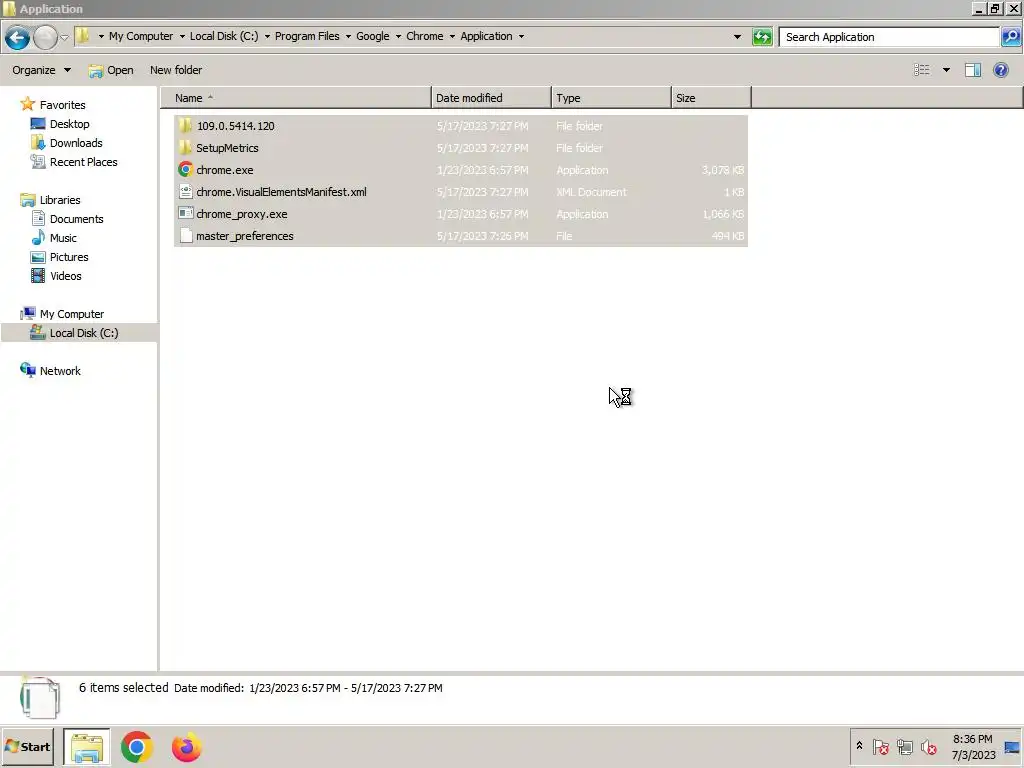Expand the arrow after Google in path
This screenshot has width=1024, height=768.
pos(398,37)
